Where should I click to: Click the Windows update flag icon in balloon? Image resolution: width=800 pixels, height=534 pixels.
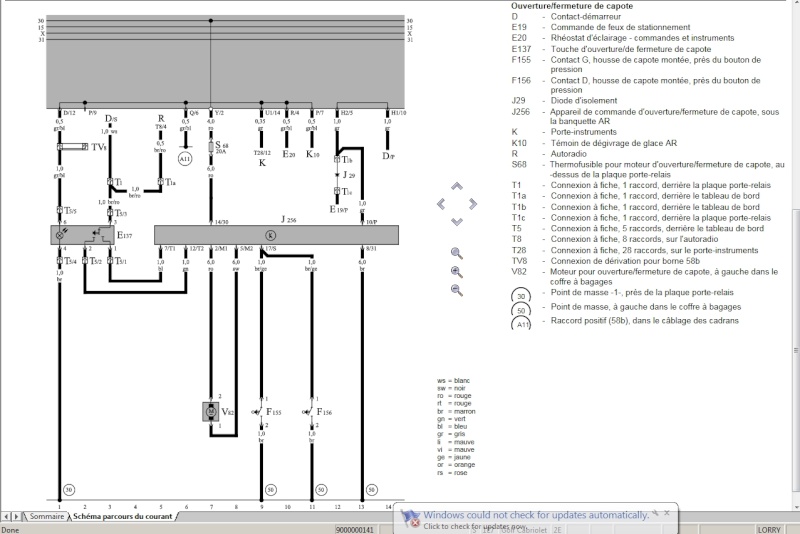[x=410, y=519]
